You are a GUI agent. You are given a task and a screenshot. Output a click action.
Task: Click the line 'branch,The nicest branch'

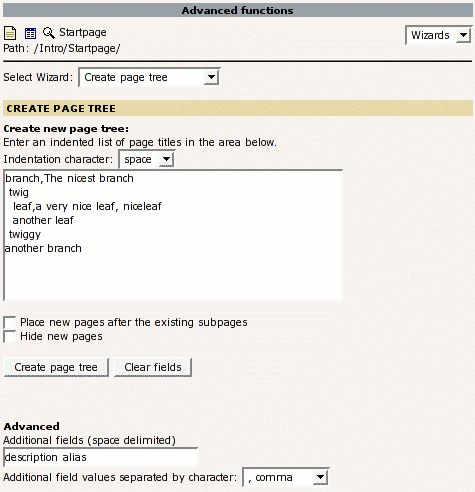tap(69, 178)
